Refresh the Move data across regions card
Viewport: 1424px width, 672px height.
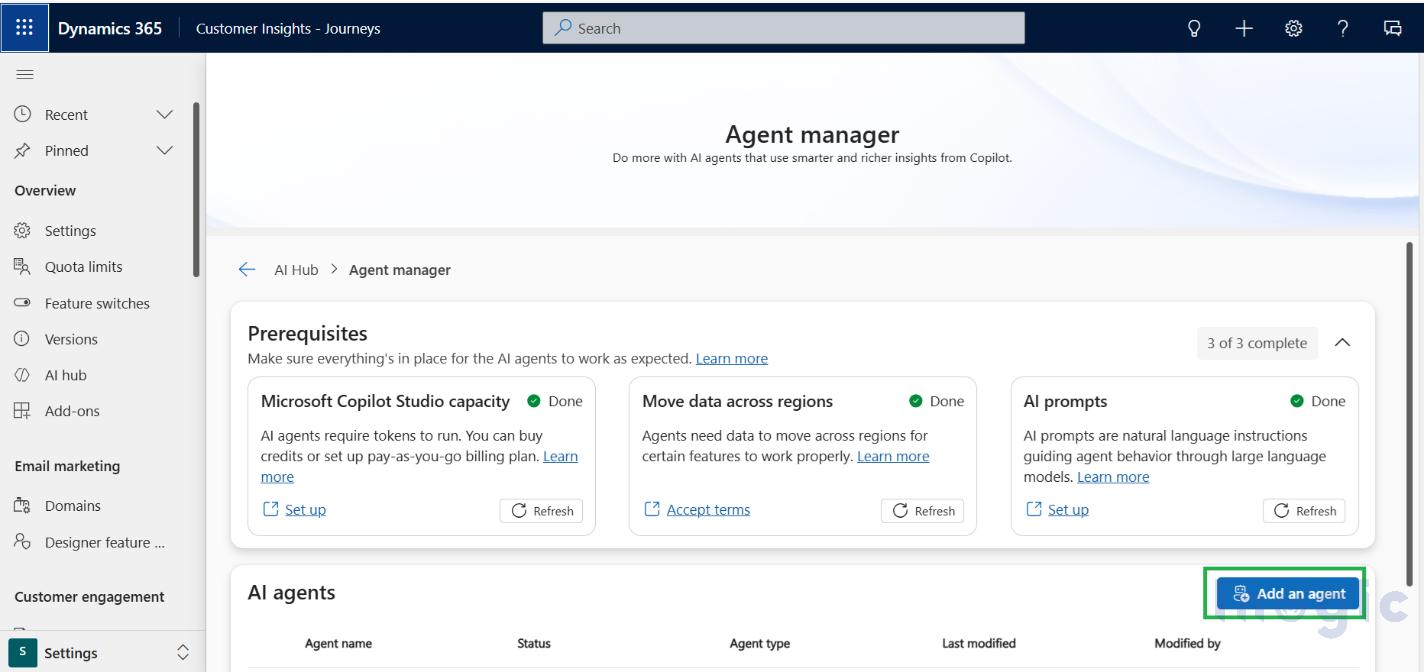923,510
